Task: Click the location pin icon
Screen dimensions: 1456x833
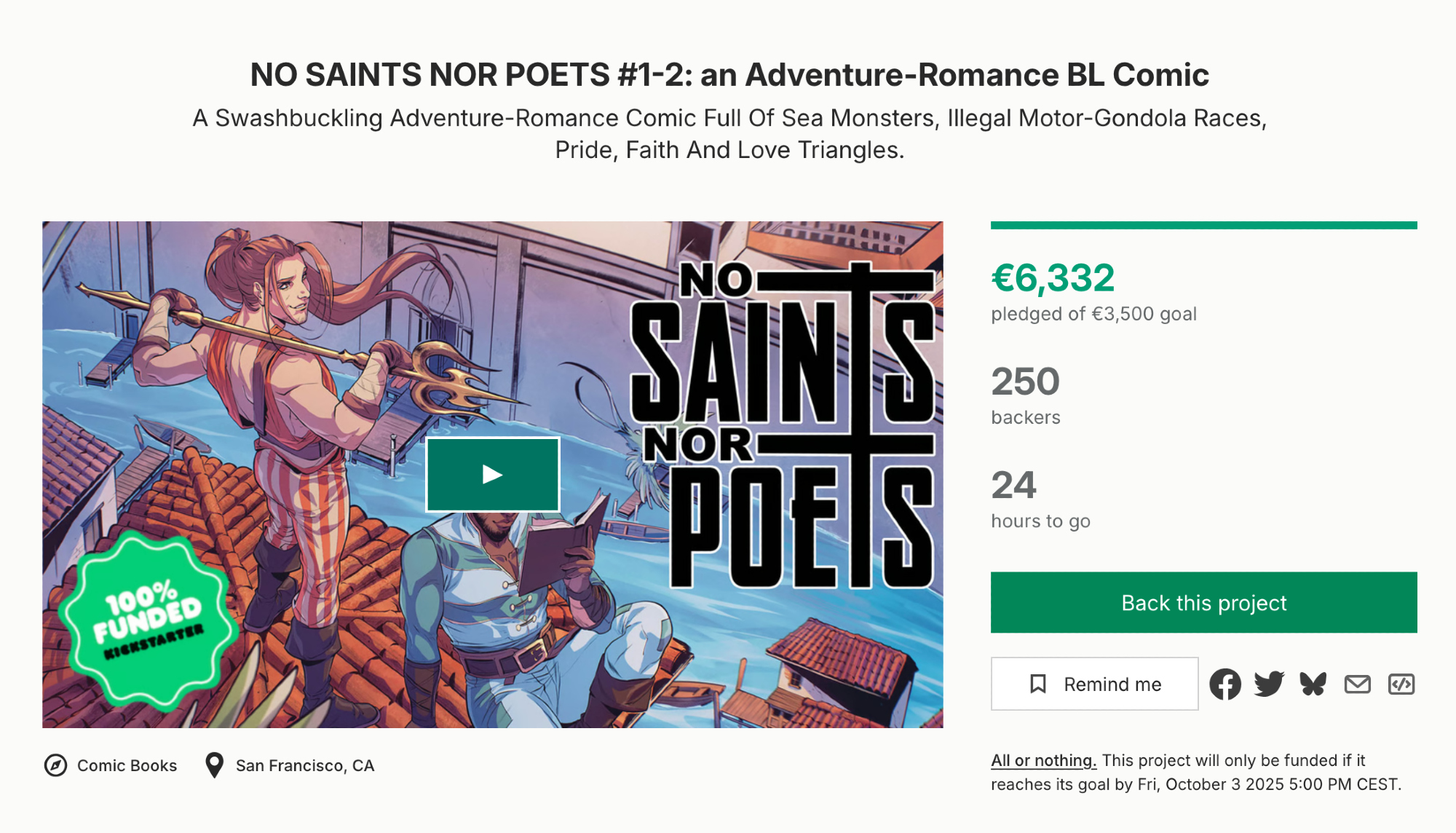Action: pyautogui.click(x=214, y=765)
